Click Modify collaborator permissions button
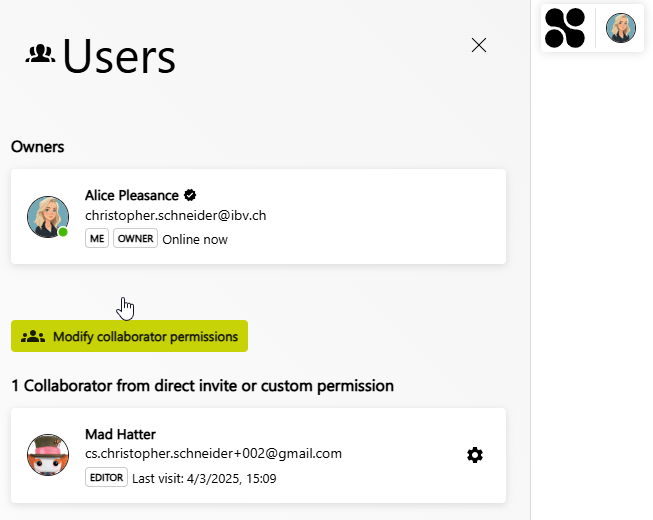This screenshot has width=653, height=520. point(130,336)
